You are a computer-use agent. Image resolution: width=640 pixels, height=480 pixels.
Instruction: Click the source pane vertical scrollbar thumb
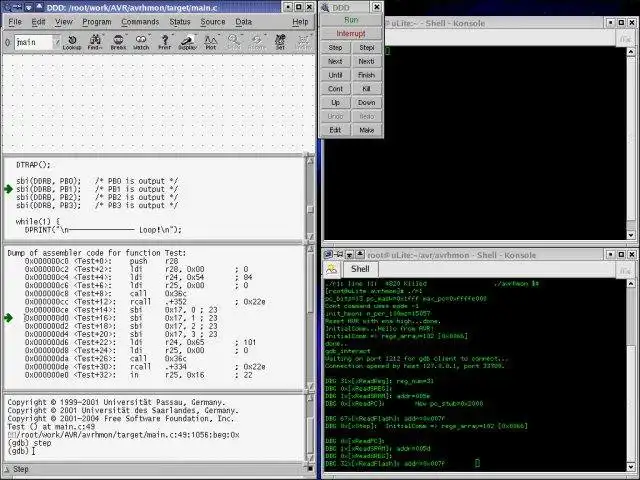click(x=310, y=209)
